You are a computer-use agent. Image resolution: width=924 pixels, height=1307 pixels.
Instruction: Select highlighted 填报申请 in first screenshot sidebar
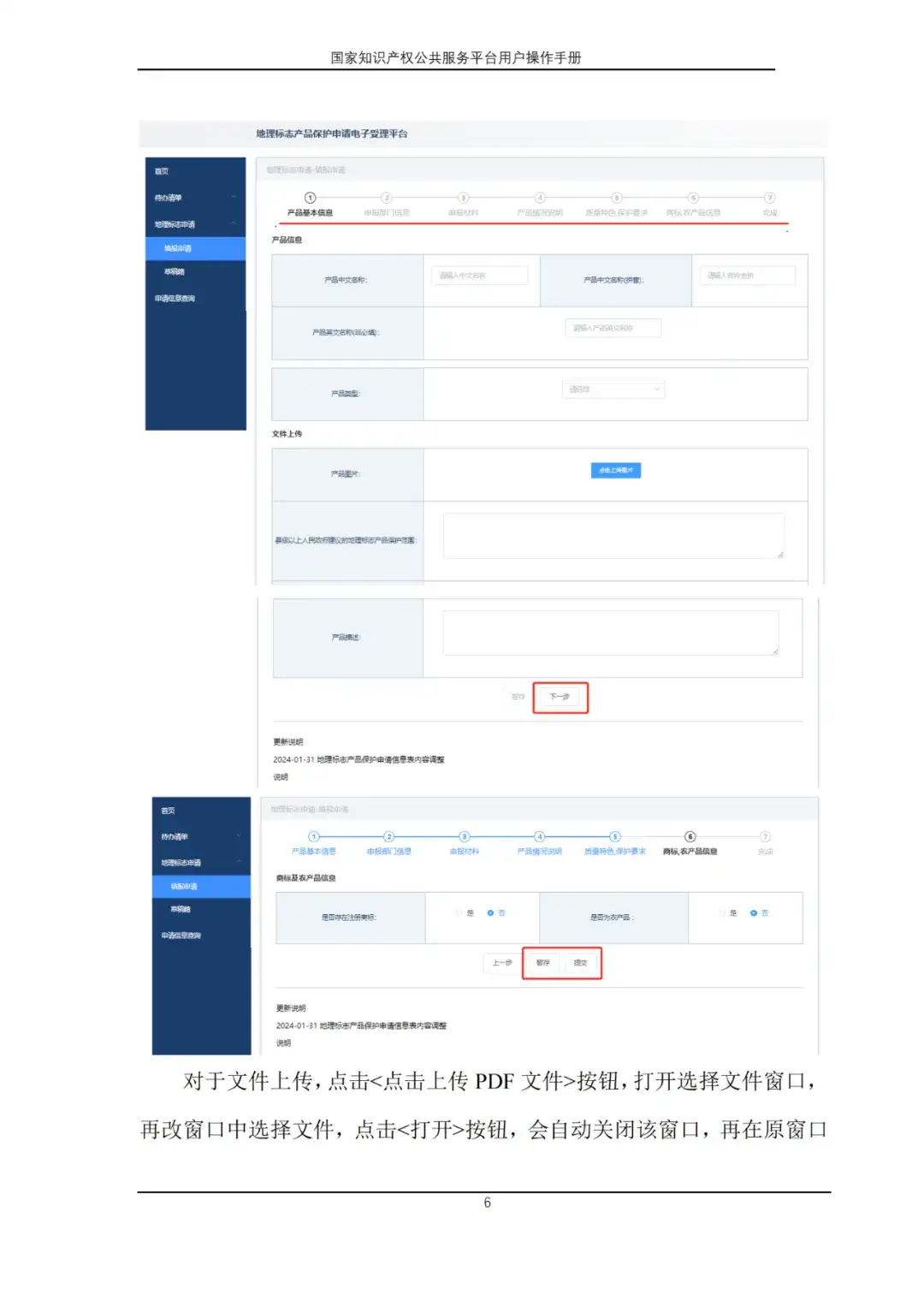[x=196, y=248]
